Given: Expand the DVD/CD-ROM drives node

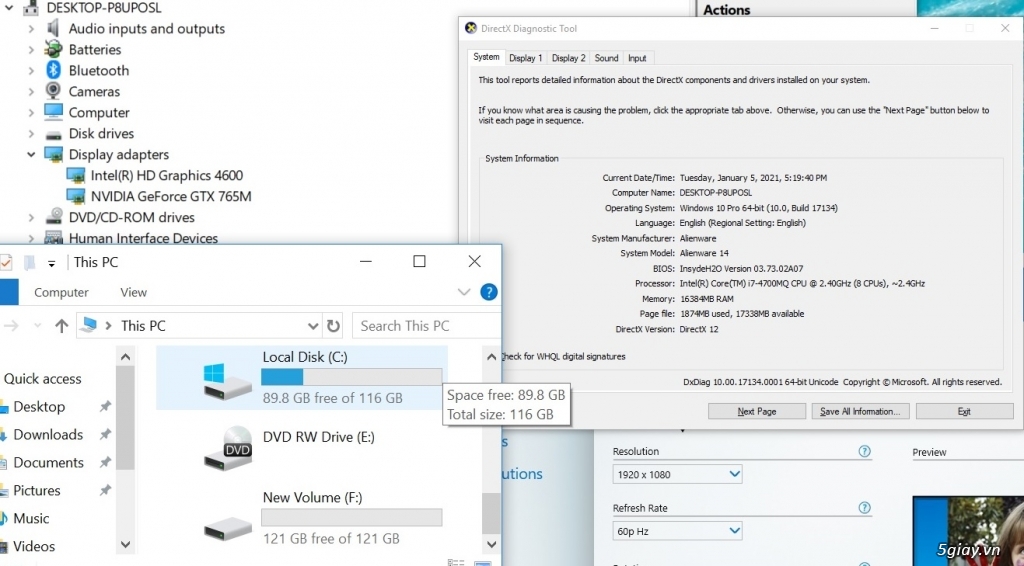Looking at the screenshot, I should (x=31, y=217).
